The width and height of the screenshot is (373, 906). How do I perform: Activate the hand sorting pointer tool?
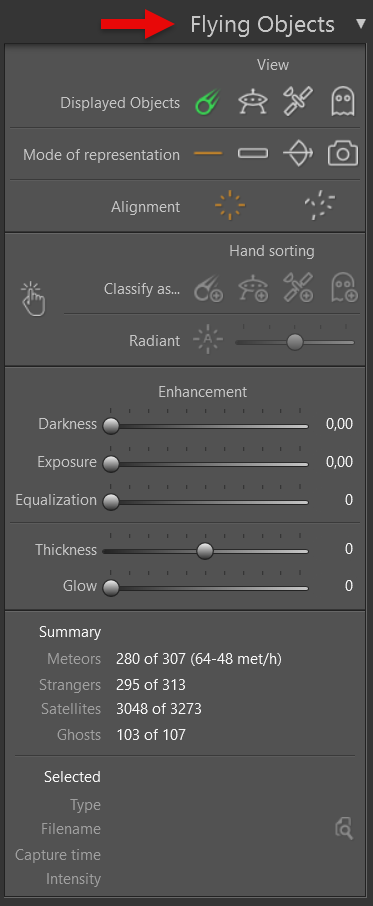33,299
